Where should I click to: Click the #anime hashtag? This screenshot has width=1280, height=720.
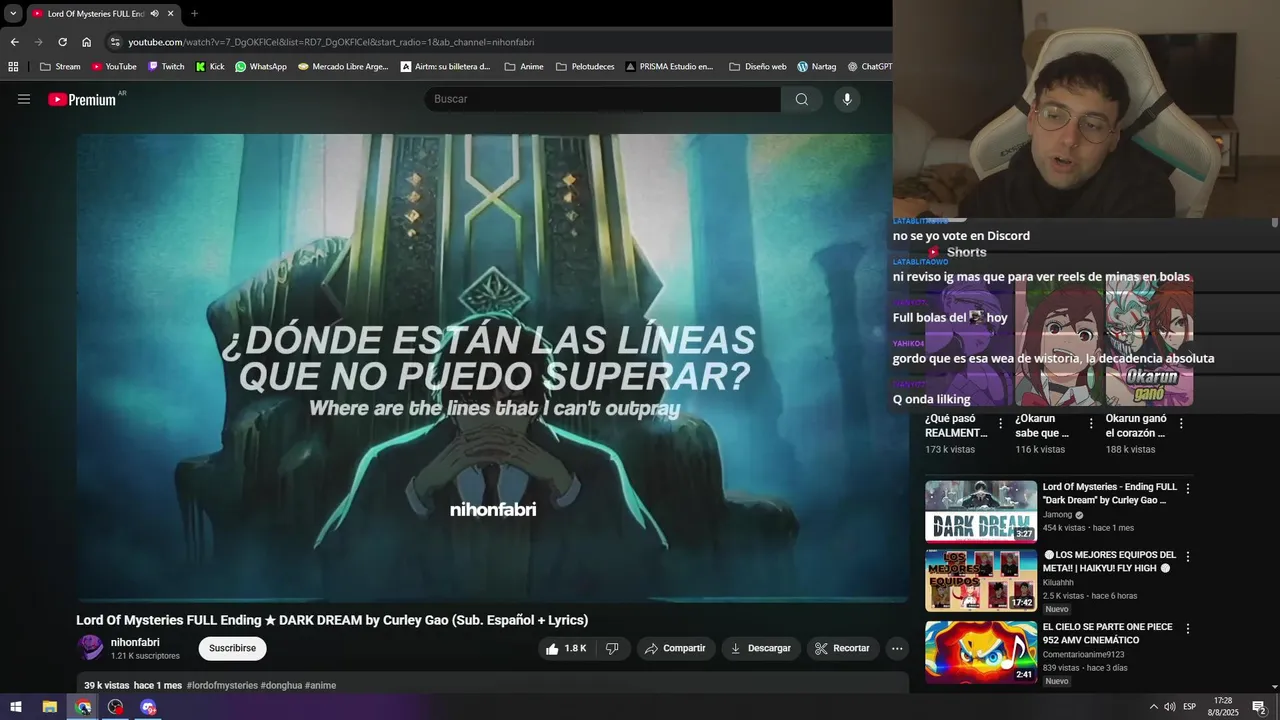coord(320,686)
